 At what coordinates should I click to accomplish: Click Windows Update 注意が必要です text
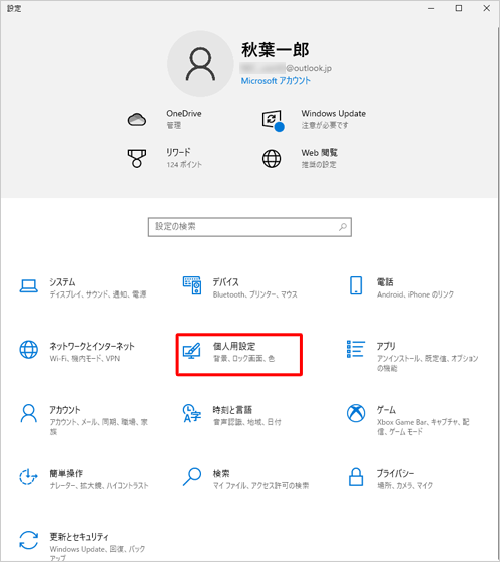pyautogui.click(x=325, y=125)
